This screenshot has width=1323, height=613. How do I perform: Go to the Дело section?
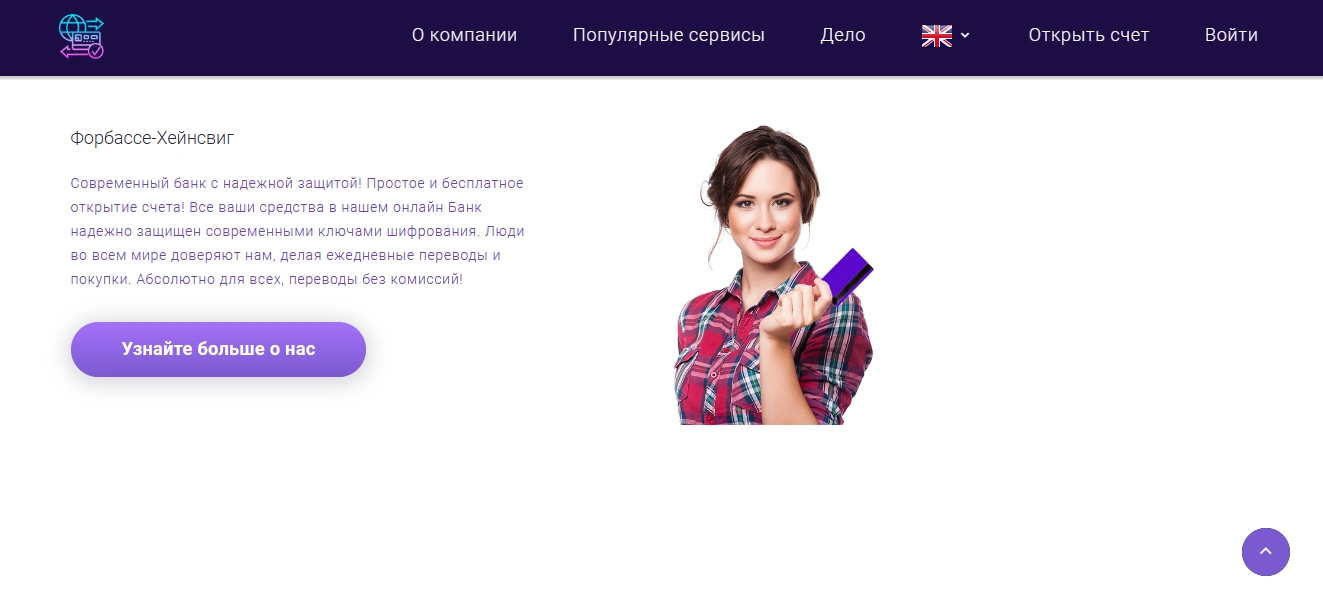pos(843,35)
